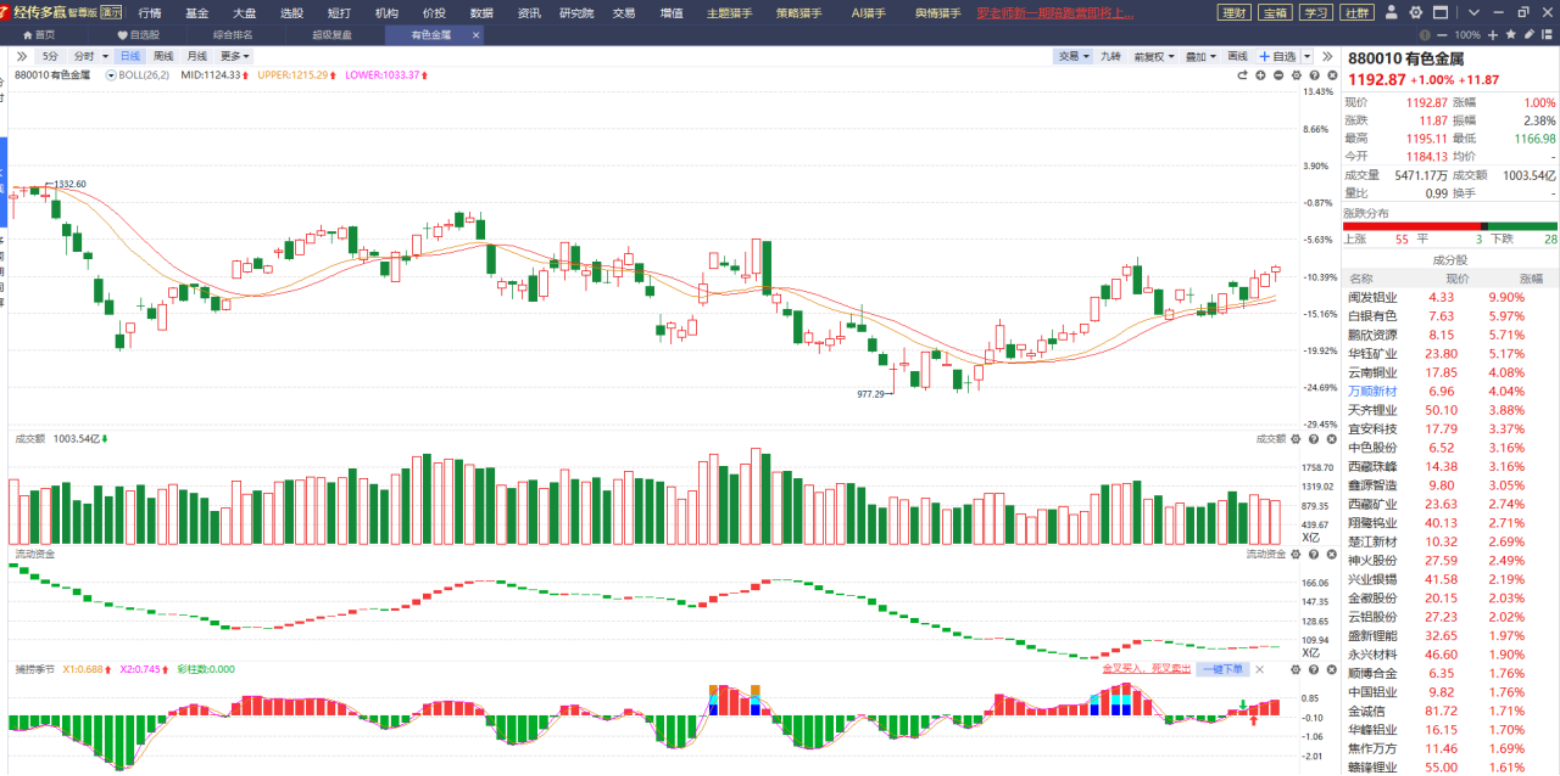Click the chart zoom-out minus icon

[x=1279, y=75]
